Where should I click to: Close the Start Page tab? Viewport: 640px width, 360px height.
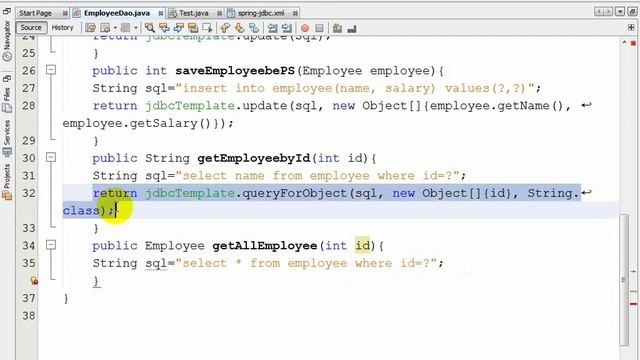tap(65, 13)
